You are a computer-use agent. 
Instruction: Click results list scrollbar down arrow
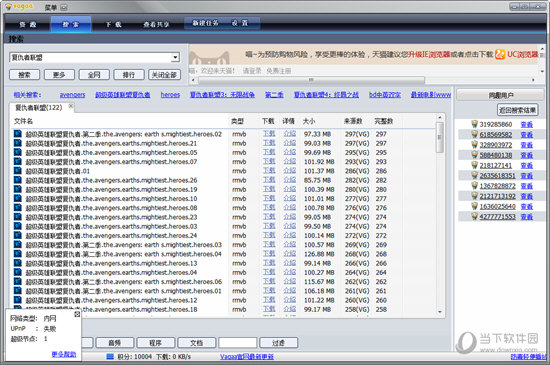(440, 311)
